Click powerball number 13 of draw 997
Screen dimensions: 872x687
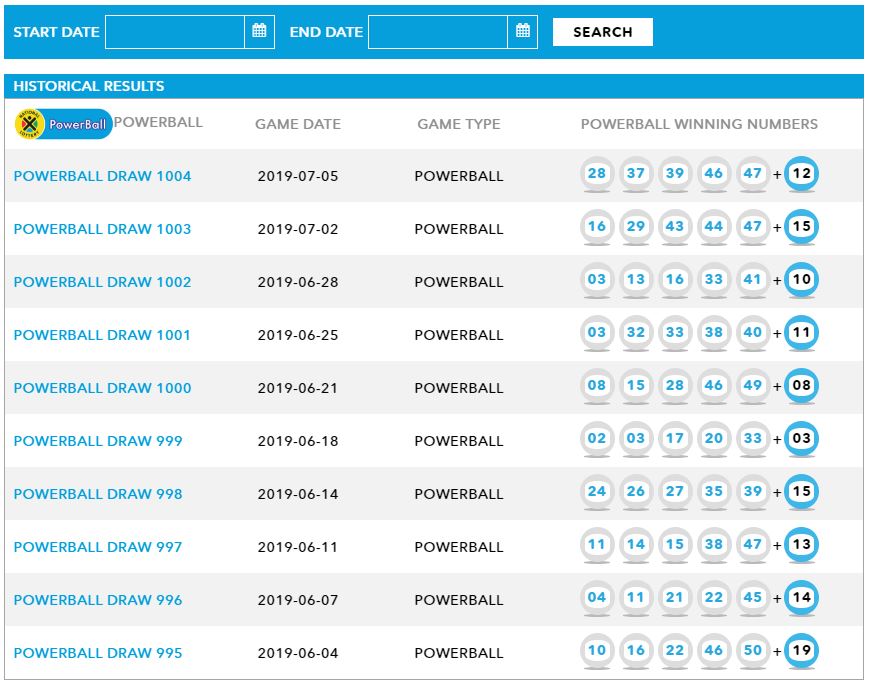pos(801,545)
